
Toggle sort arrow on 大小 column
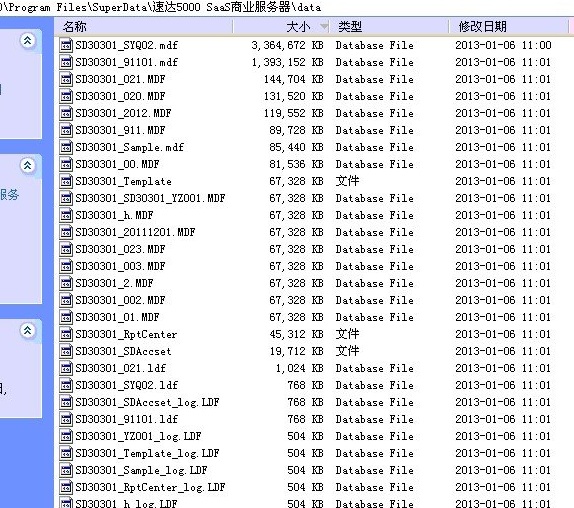[x=324, y=27]
